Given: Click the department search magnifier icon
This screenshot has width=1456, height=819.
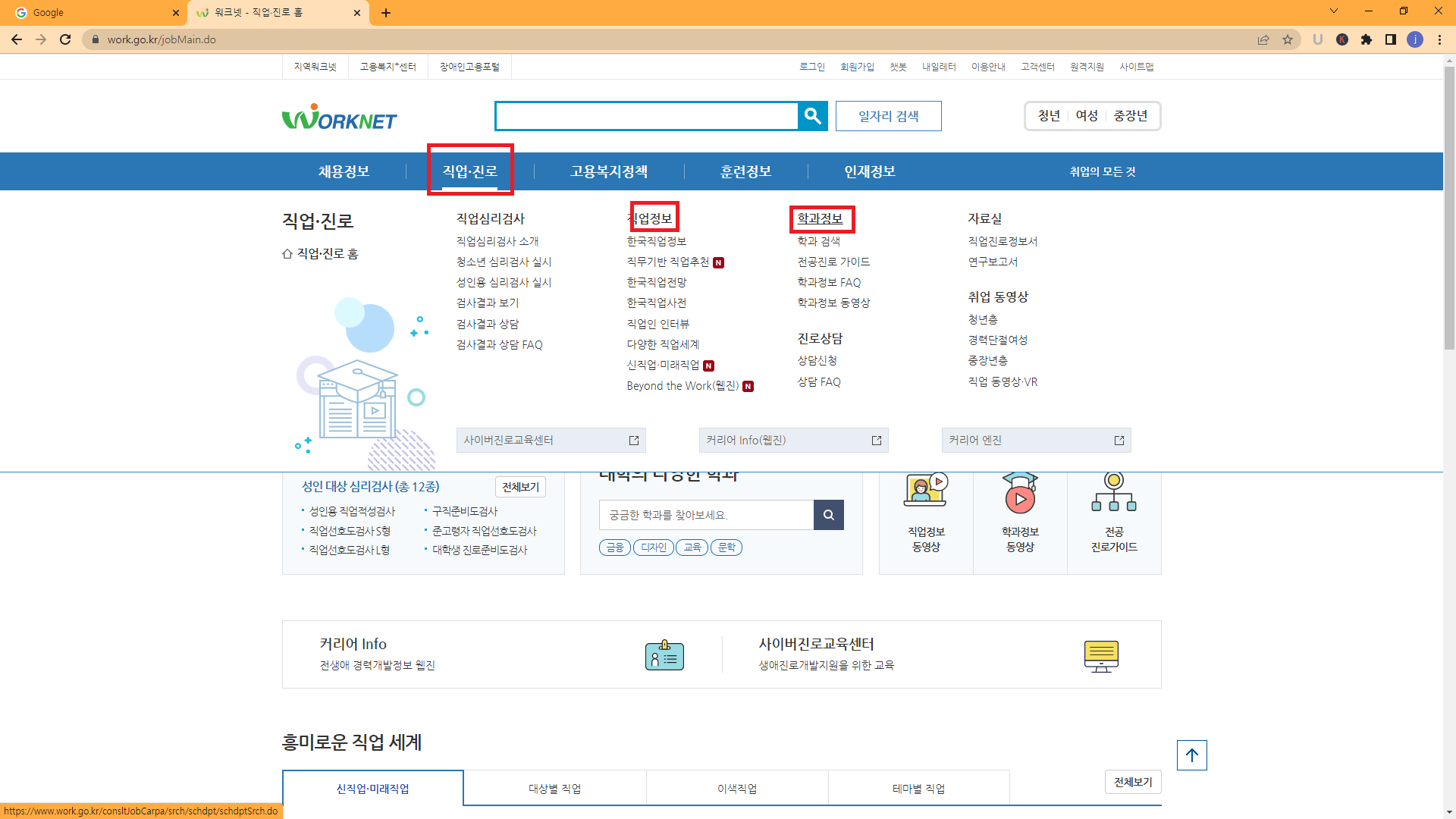Looking at the screenshot, I should [x=829, y=515].
